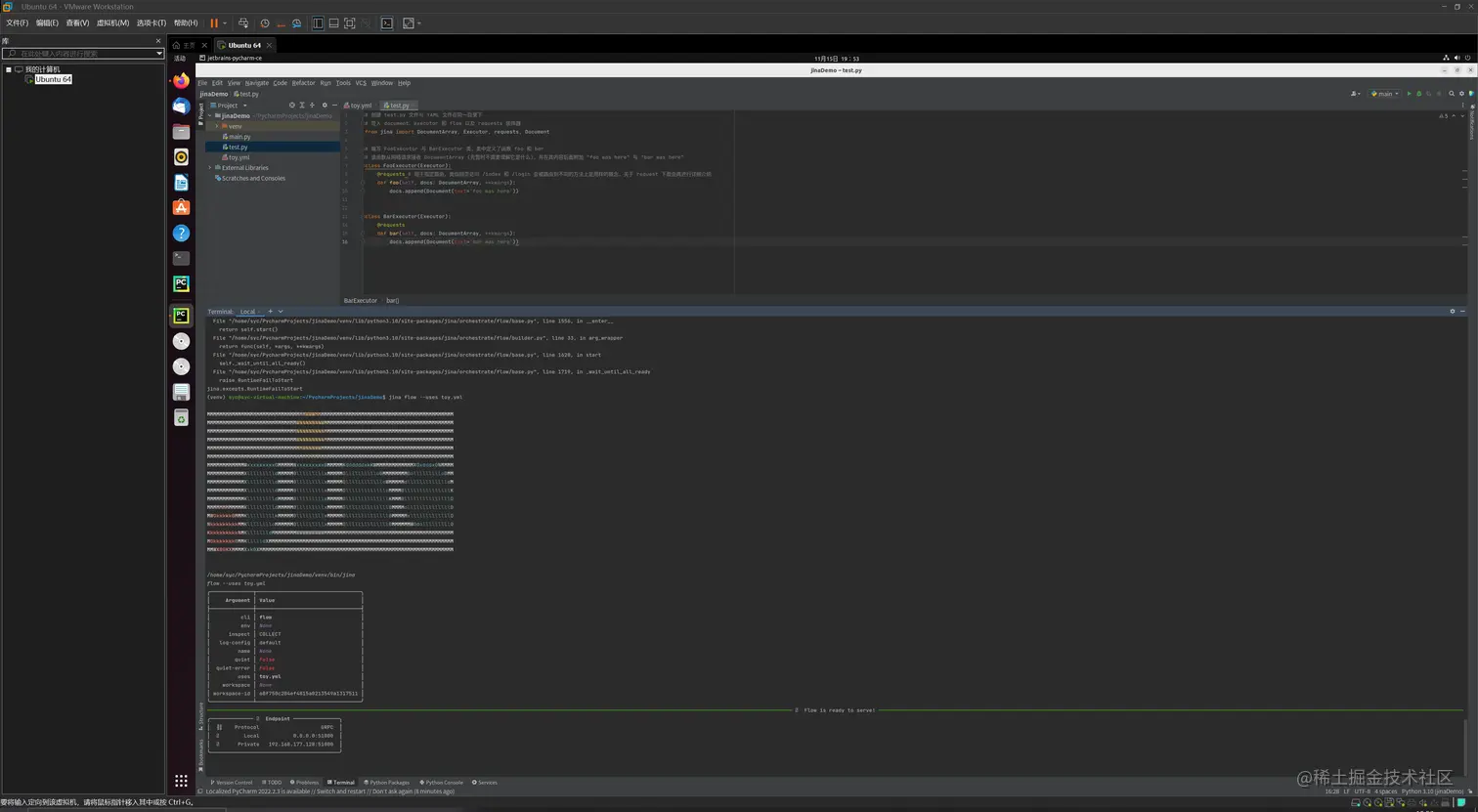Viewport: 1478px width, 812px height.
Task: Open the Trash in the dock
Action: click(x=181, y=418)
